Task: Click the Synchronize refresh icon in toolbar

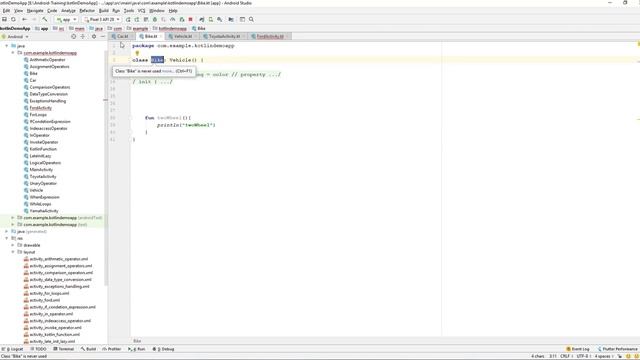Action: click(x=13, y=19)
